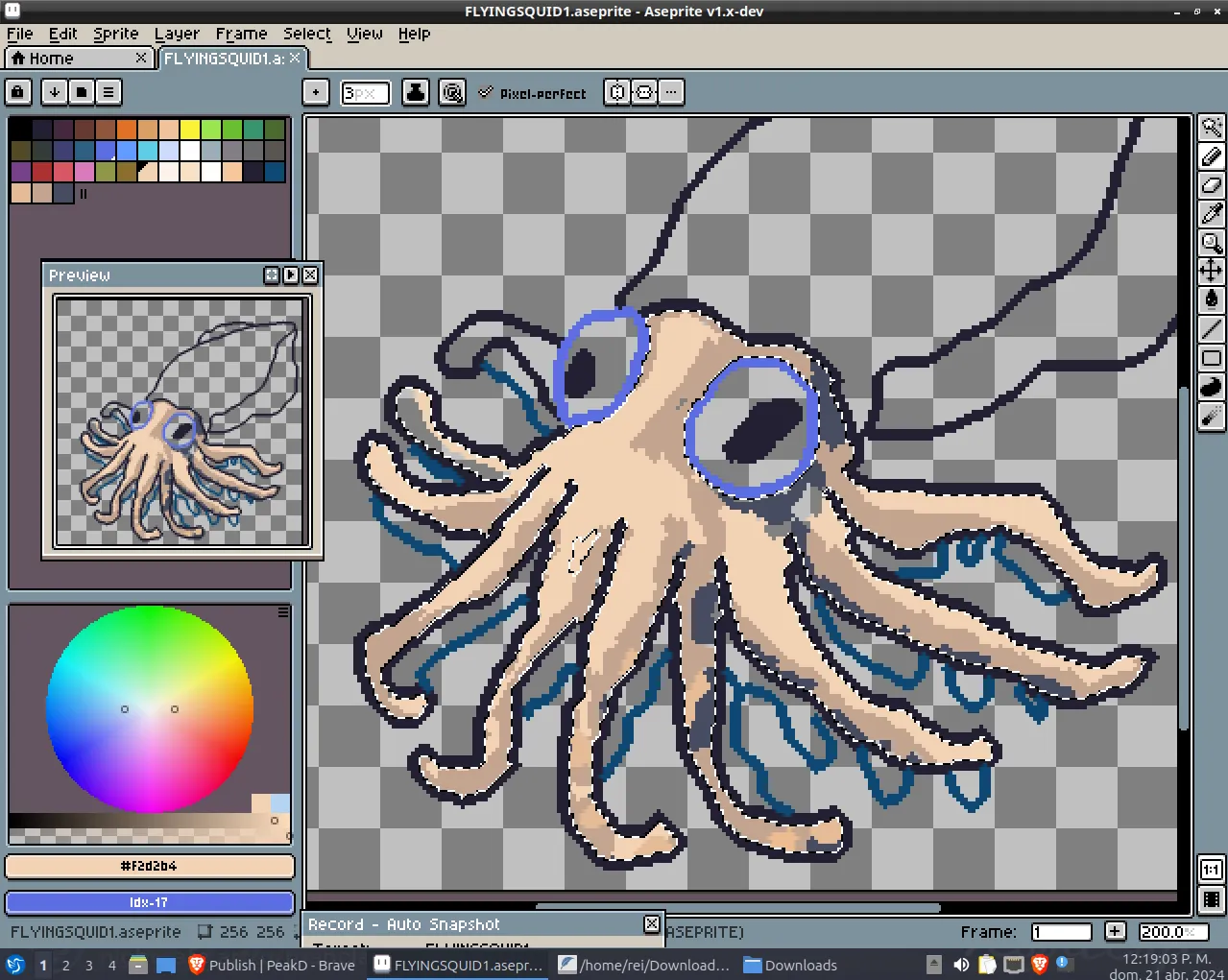Toggle the Pixel-perfect checkbox

coord(532,93)
